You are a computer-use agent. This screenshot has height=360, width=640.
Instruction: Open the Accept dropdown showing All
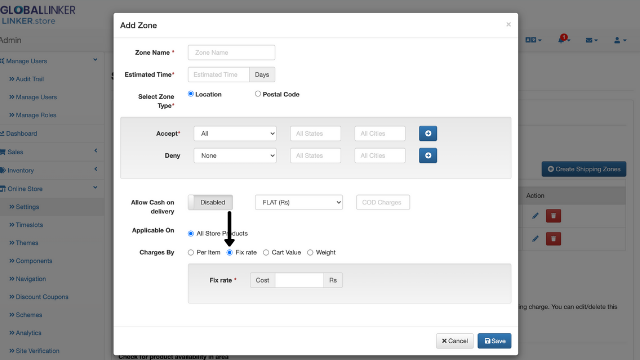point(235,133)
